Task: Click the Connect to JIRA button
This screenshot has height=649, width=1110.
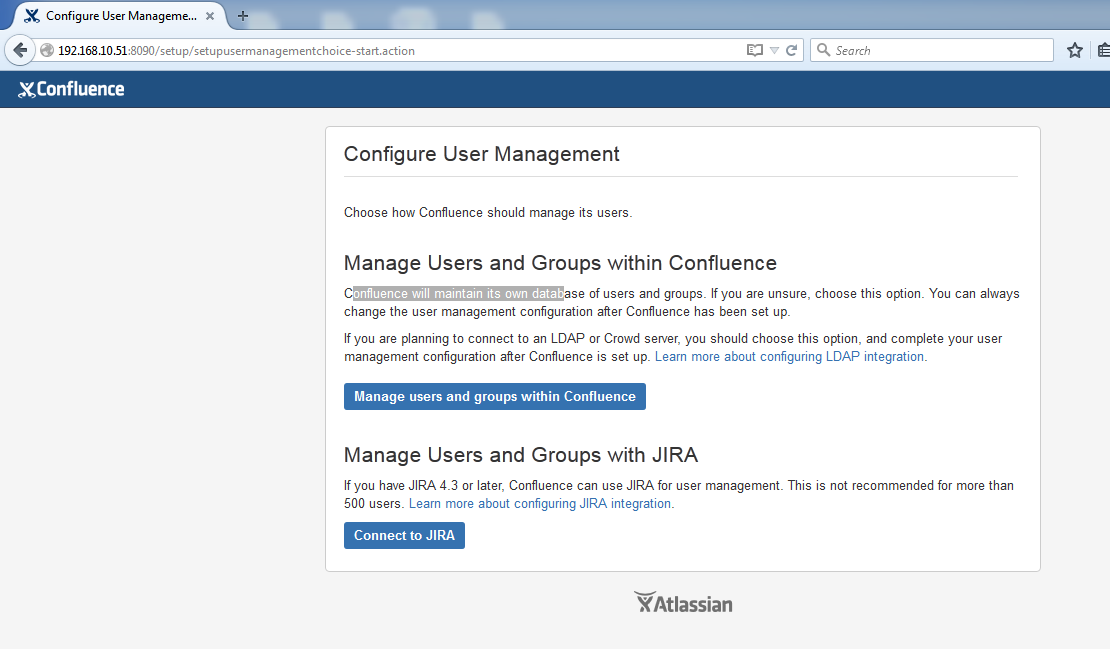Action: point(404,535)
